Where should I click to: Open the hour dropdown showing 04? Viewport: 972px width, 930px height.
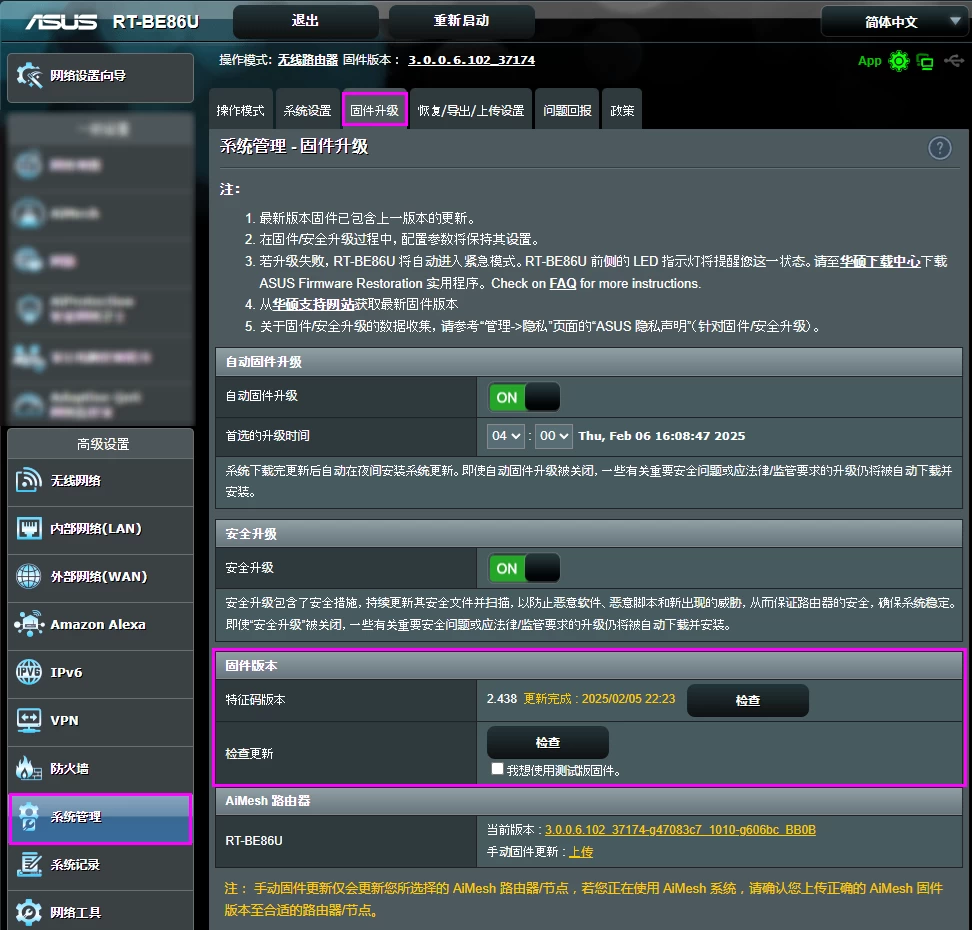505,436
